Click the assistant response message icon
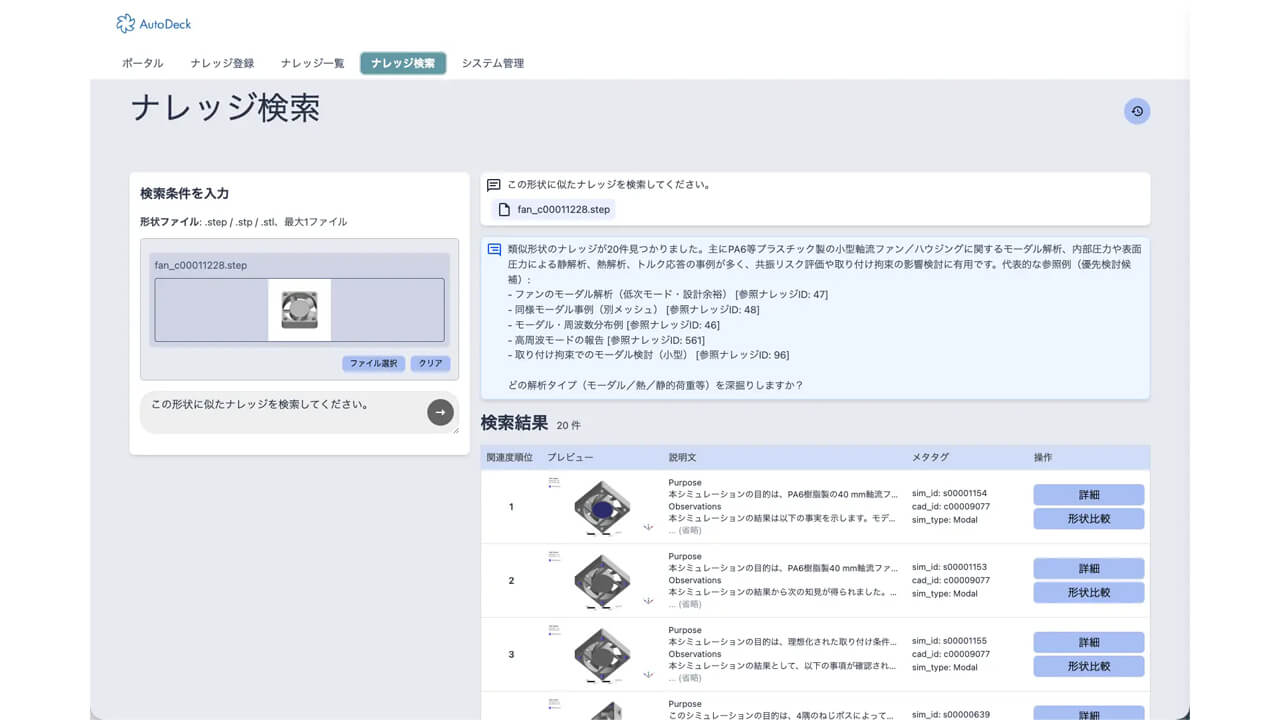 [494, 249]
